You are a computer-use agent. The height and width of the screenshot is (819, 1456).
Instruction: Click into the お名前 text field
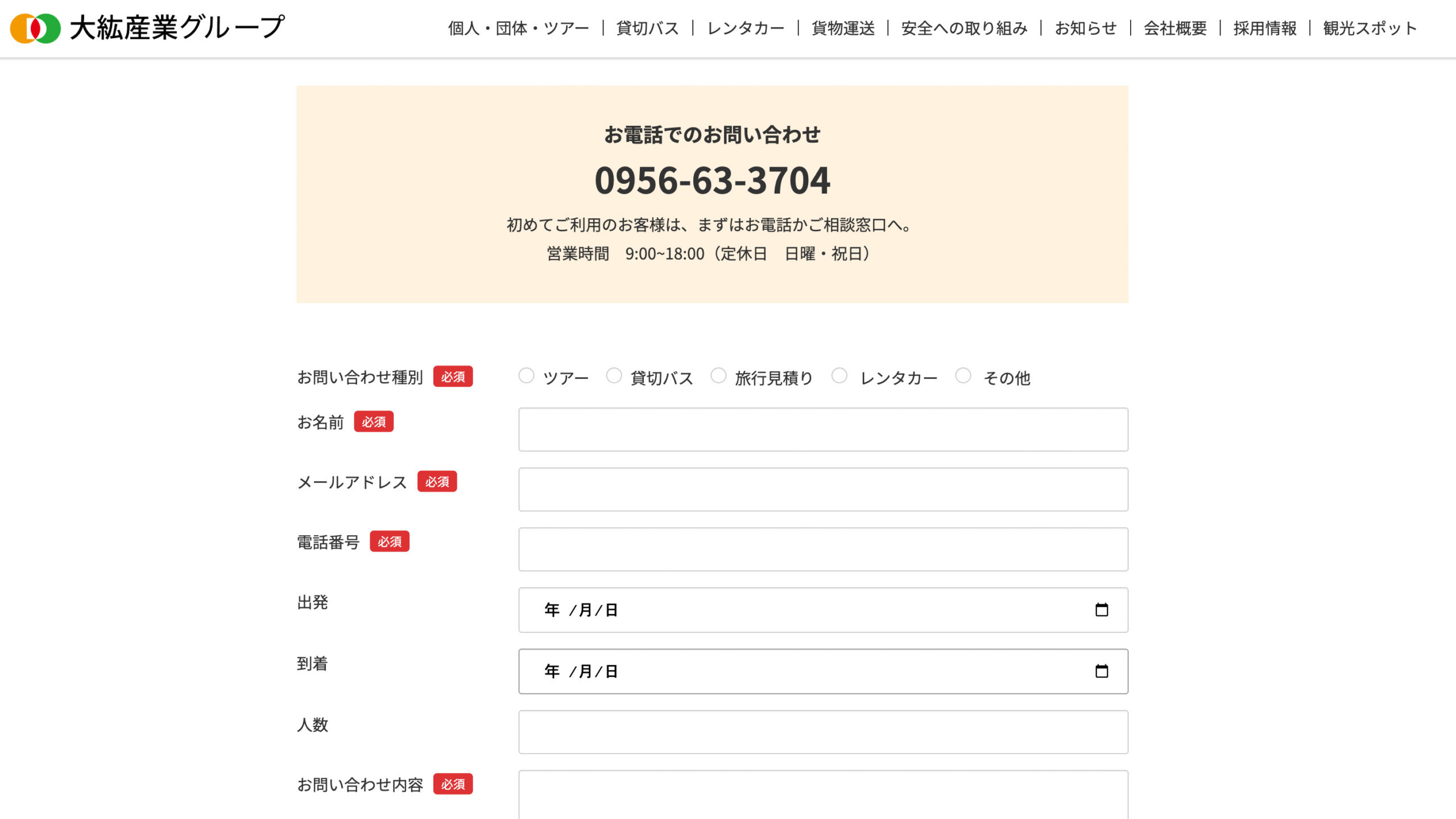pos(823,429)
